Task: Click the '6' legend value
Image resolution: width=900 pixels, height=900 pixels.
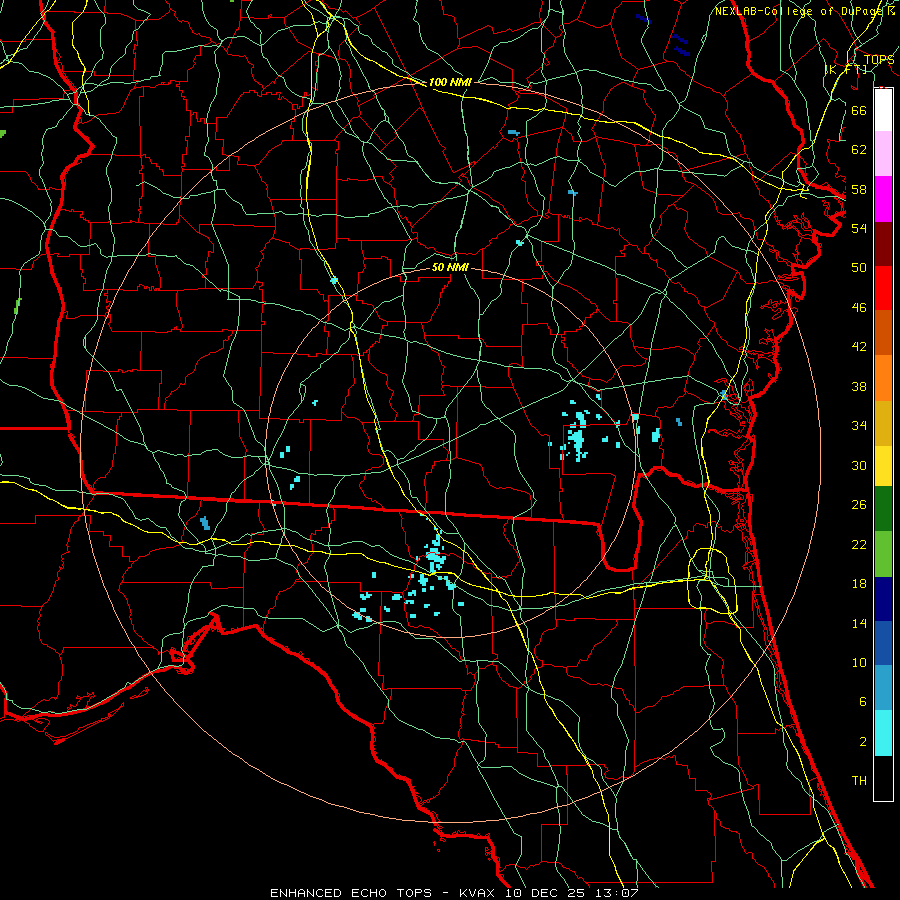Action: [x=862, y=702]
